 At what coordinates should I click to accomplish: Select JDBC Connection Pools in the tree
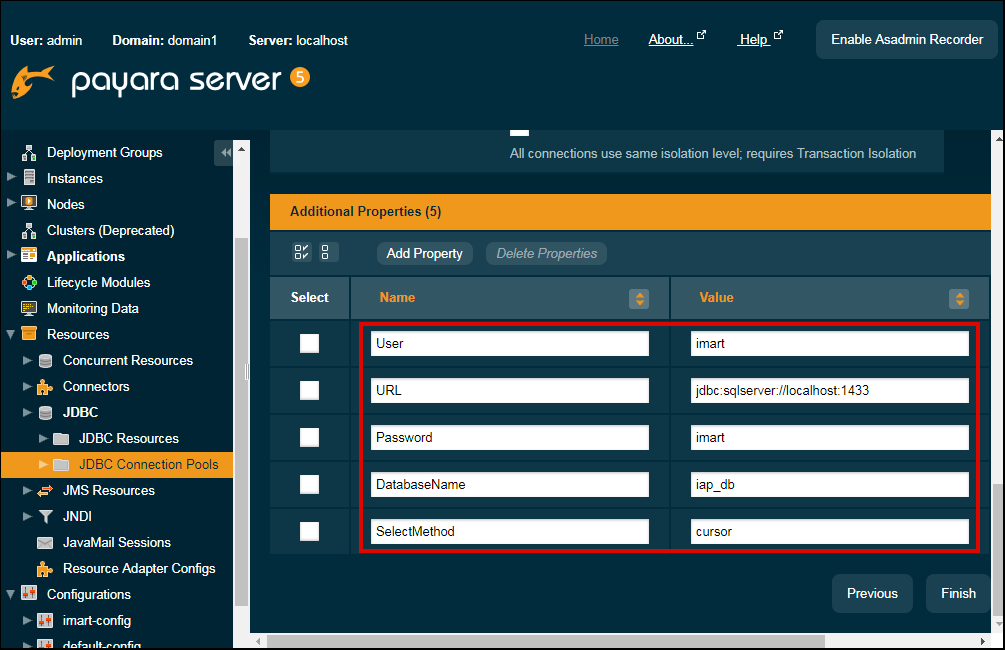click(x=149, y=464)
